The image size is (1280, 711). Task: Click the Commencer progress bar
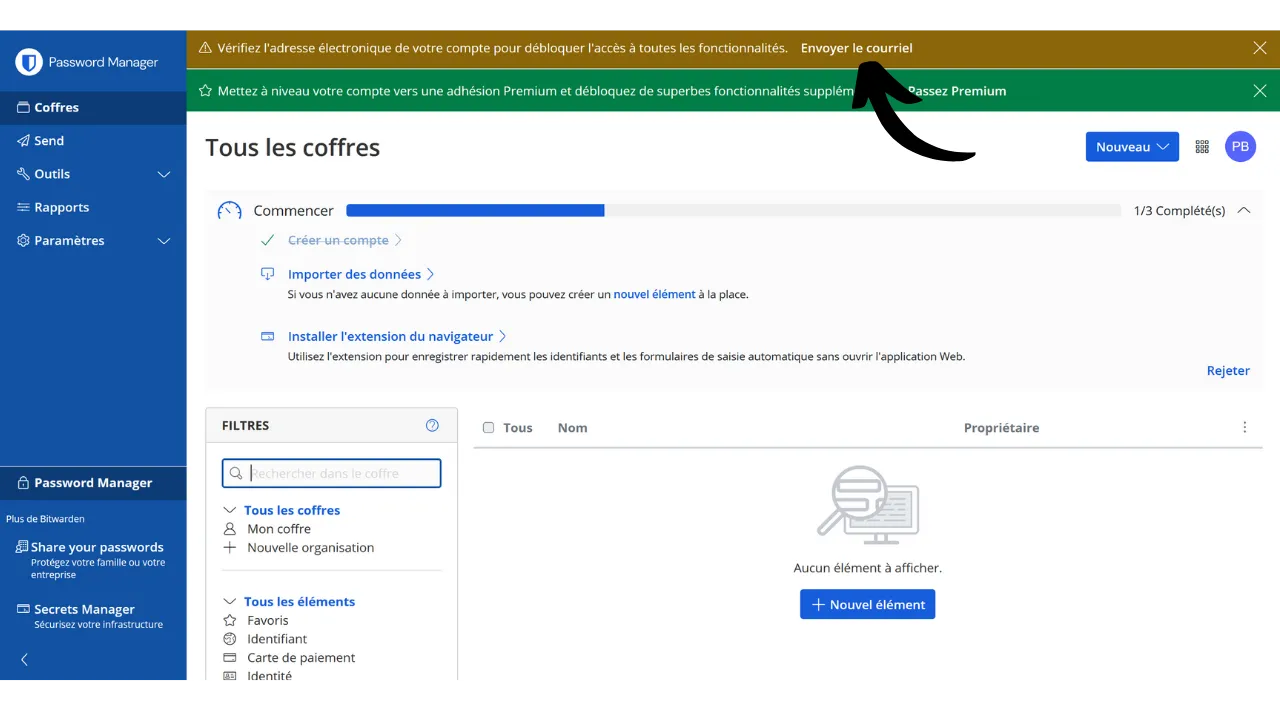[733, 210]
